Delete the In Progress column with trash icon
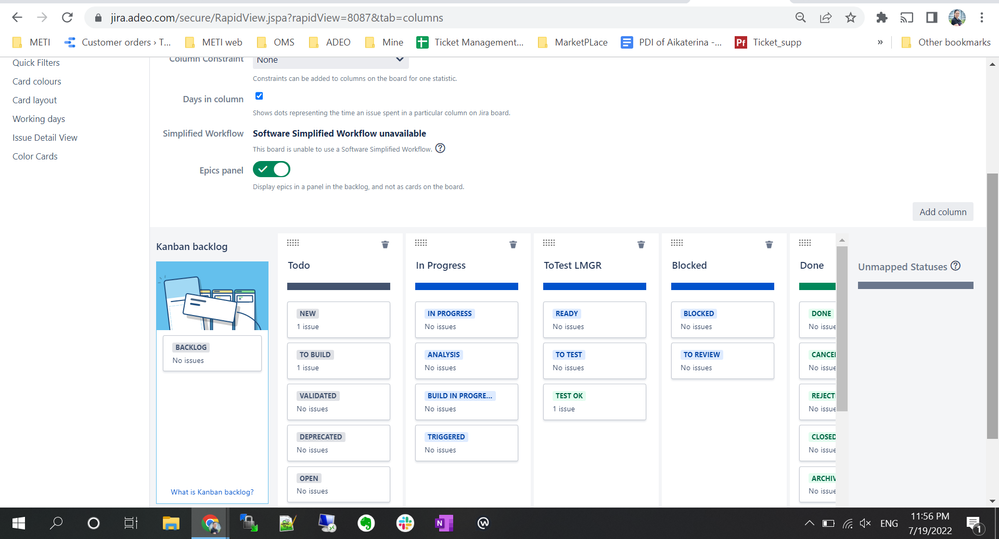Image resolution: width=999 pixels, height=539 pixels. [x=513, y=245]
